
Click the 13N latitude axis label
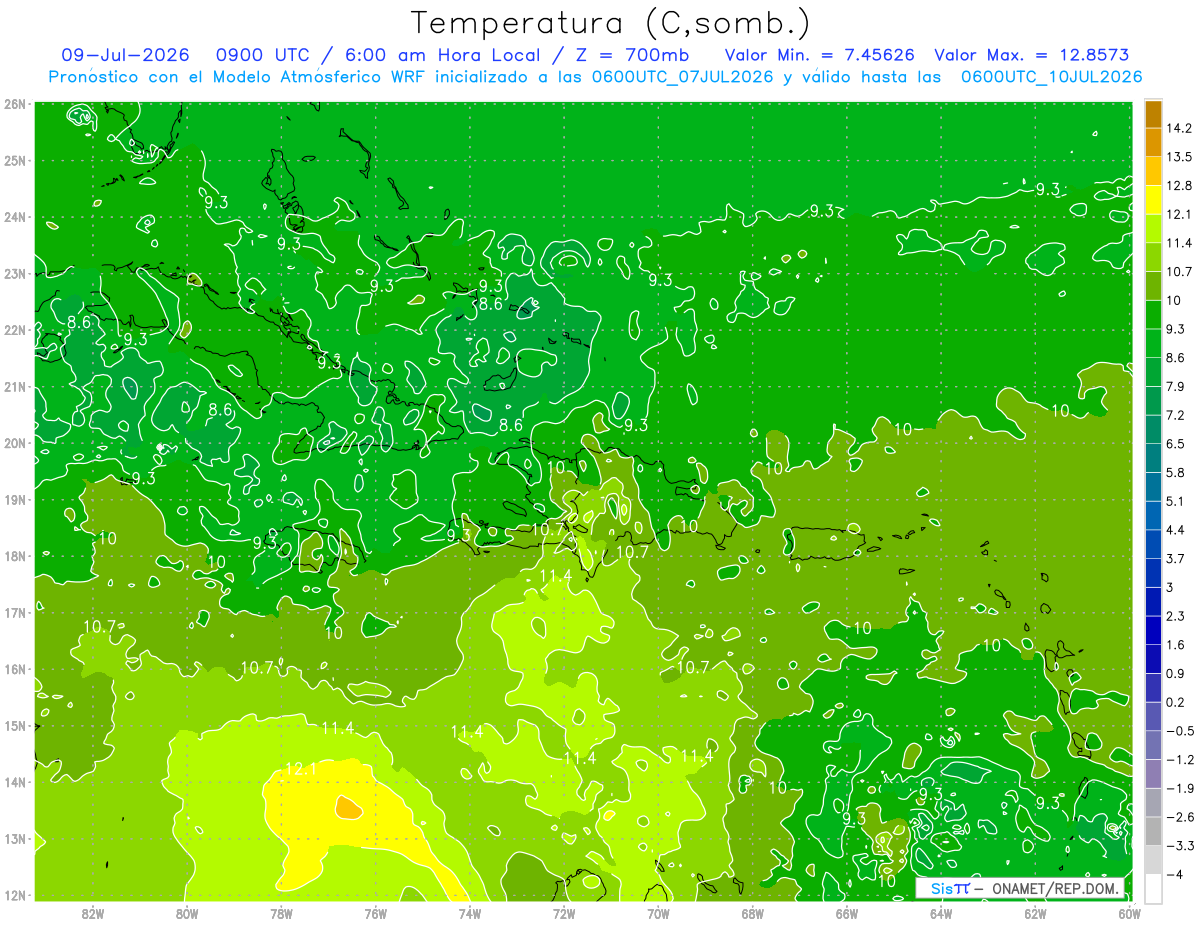click(x=14, y=838)
